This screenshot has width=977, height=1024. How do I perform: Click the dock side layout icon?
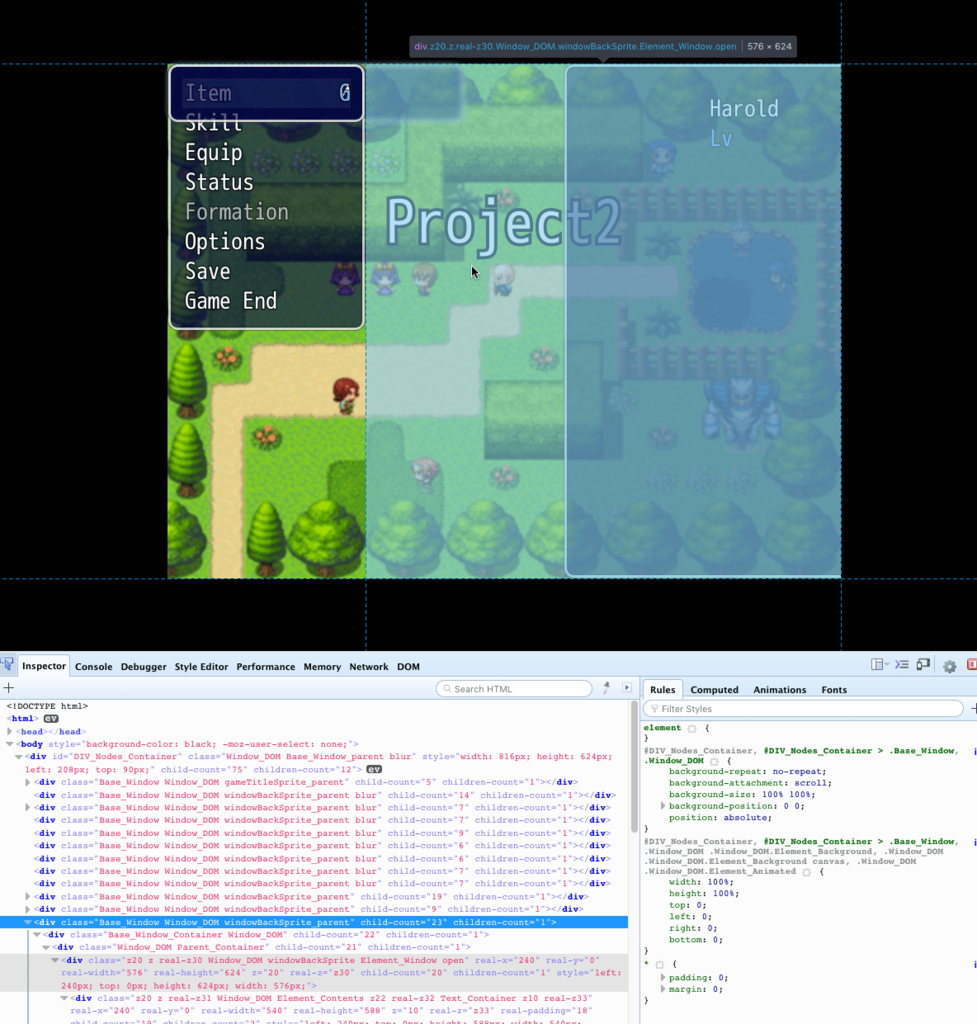tap(878, 665)
